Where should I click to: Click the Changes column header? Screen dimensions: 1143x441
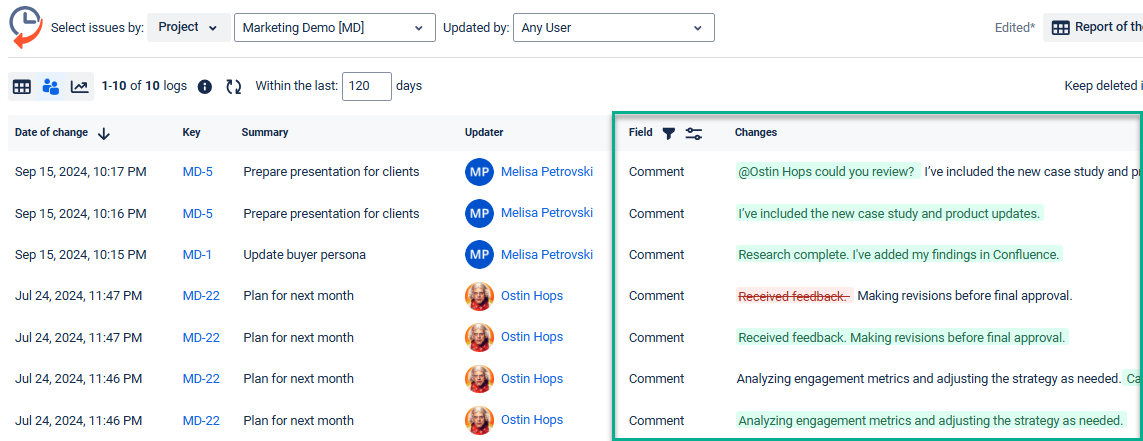[x=756, y=133]
